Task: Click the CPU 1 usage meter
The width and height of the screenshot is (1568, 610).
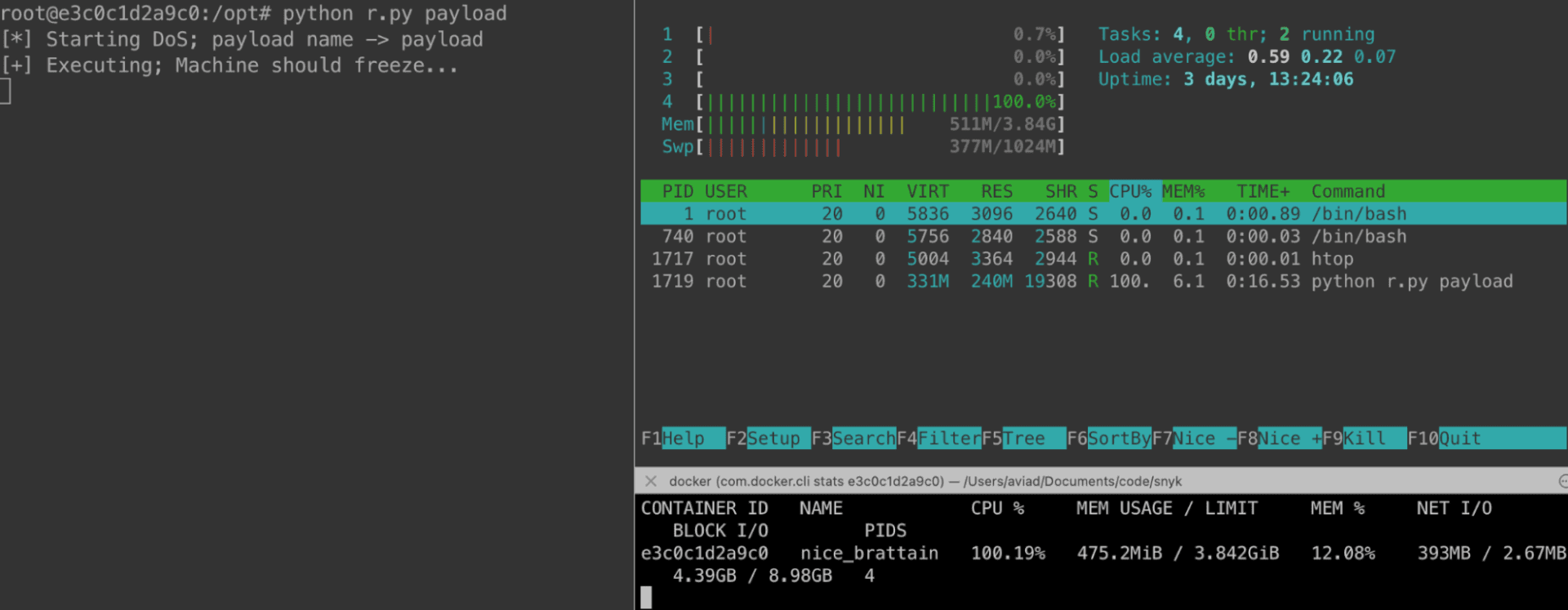Action: [x=863, y=34]
